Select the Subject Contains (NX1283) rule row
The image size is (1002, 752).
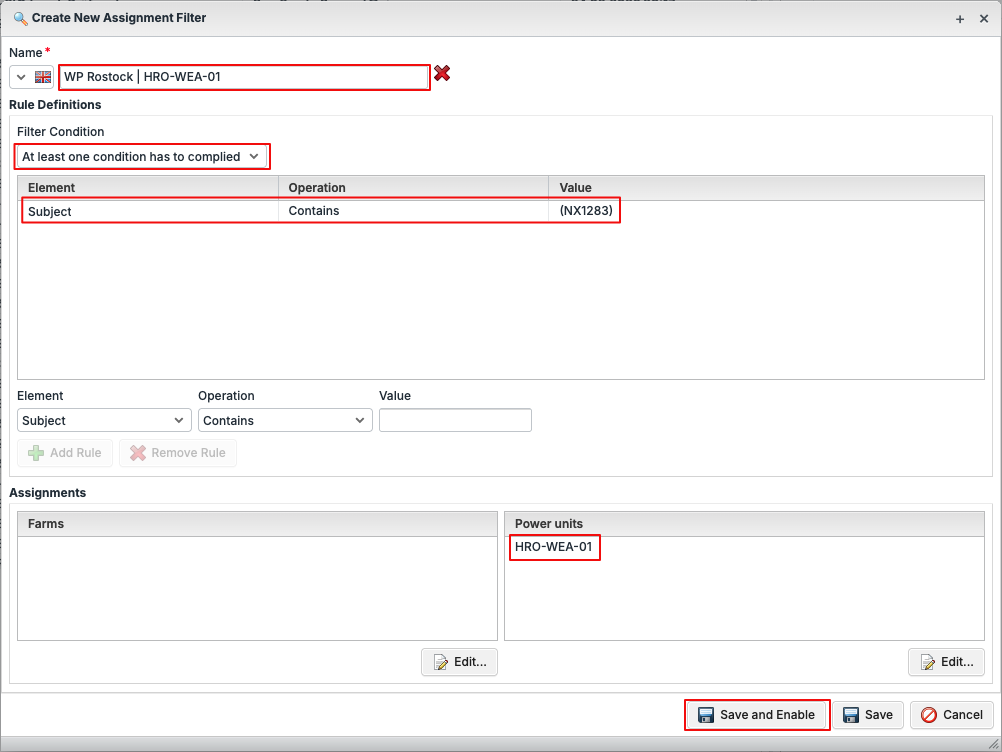[x=320, y=211]
